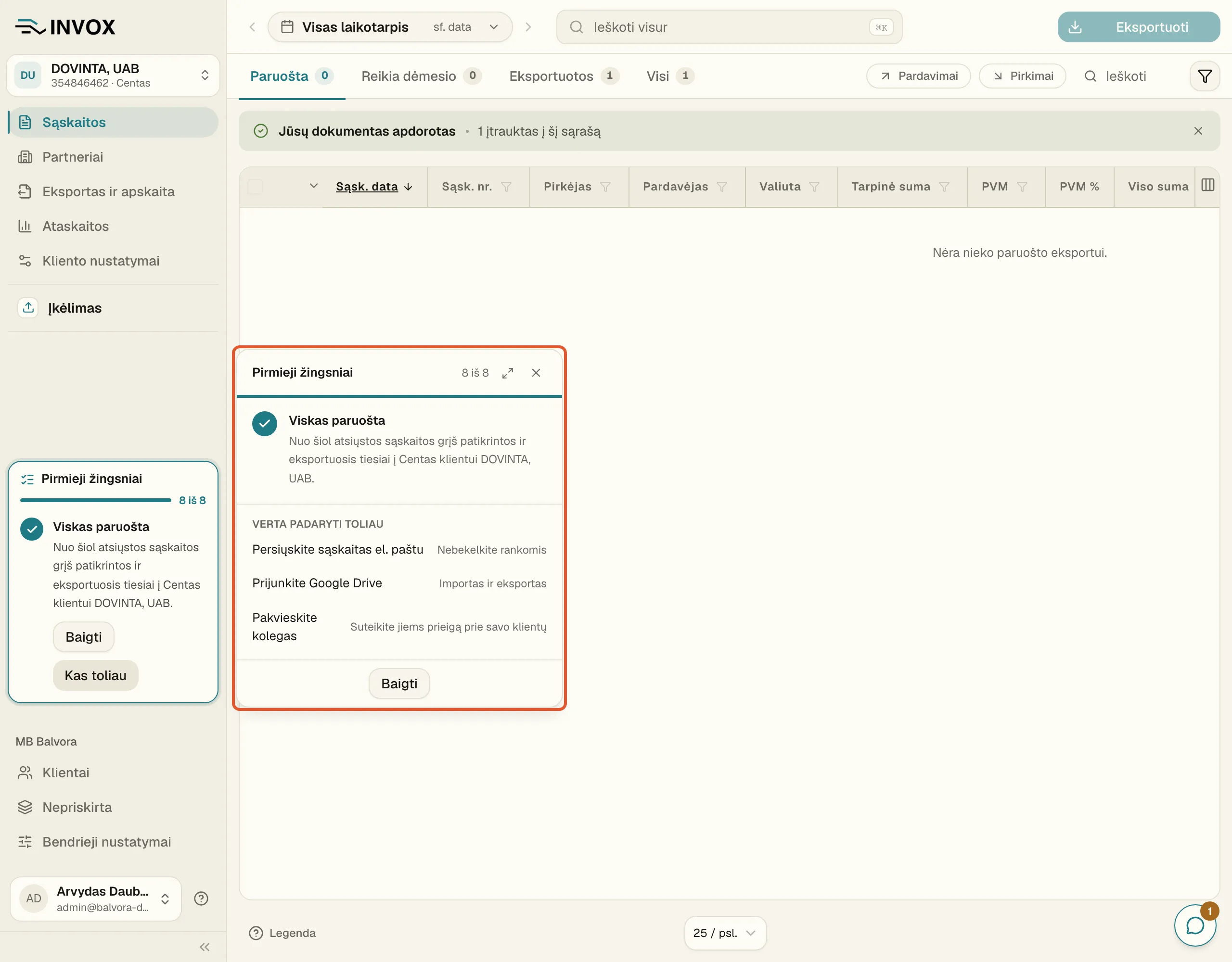
Task: Click the Eksportuoti button
Action: [1138, 27]
